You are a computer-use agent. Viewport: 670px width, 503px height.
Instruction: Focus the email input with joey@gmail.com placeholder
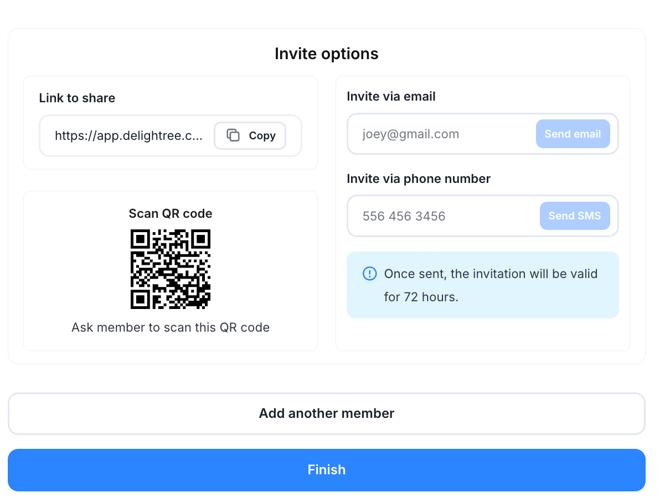[x=440, y=134]
